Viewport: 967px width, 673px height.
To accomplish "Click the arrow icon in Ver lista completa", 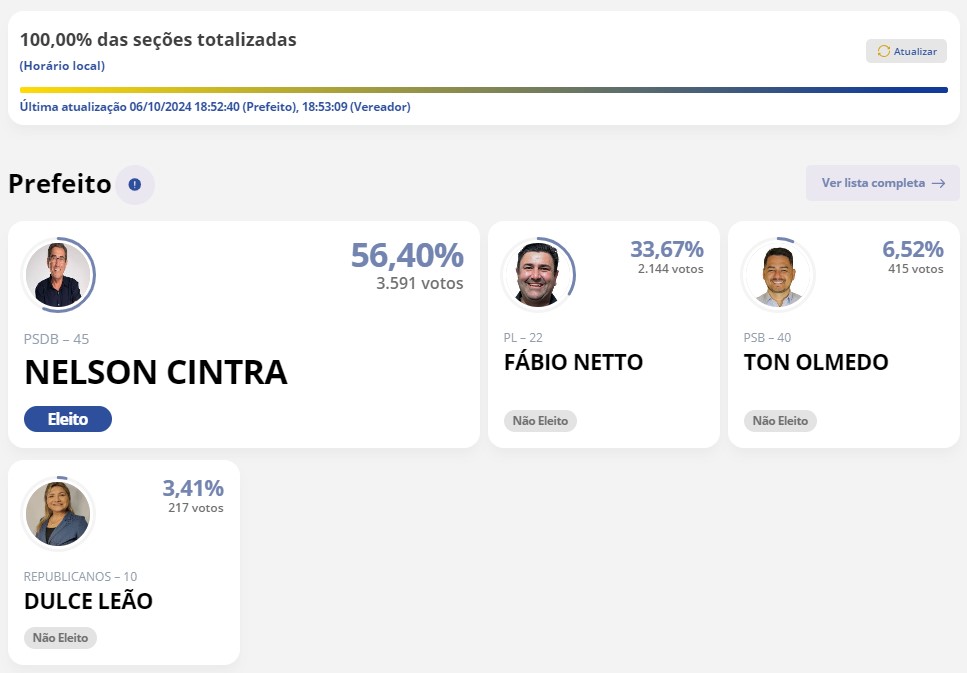I will coord(939,183).
